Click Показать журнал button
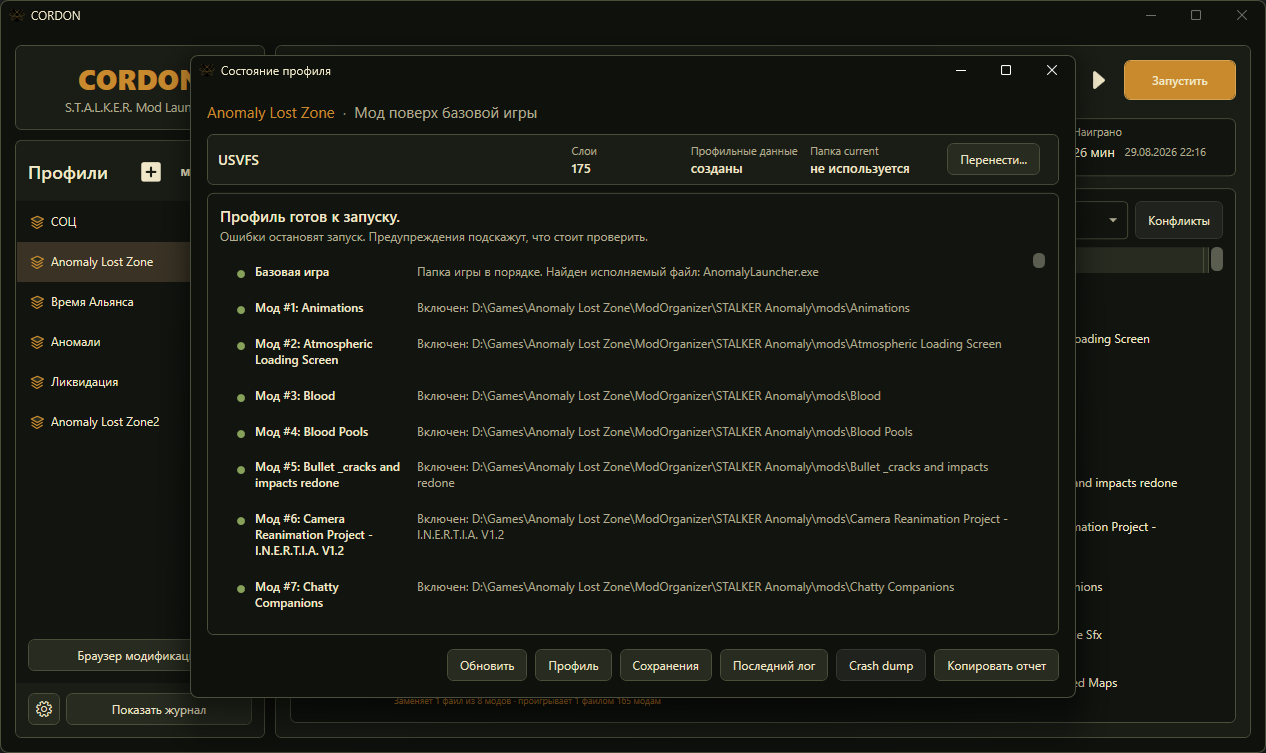The height and width of the screenshot is (753, 1266). point(159,710)
